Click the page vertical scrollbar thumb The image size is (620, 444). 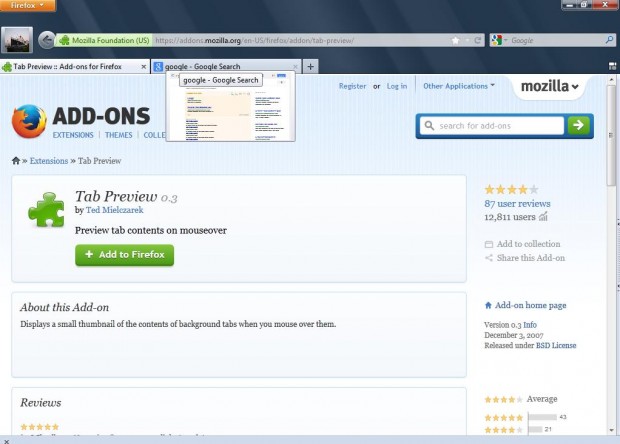(611, 134)
